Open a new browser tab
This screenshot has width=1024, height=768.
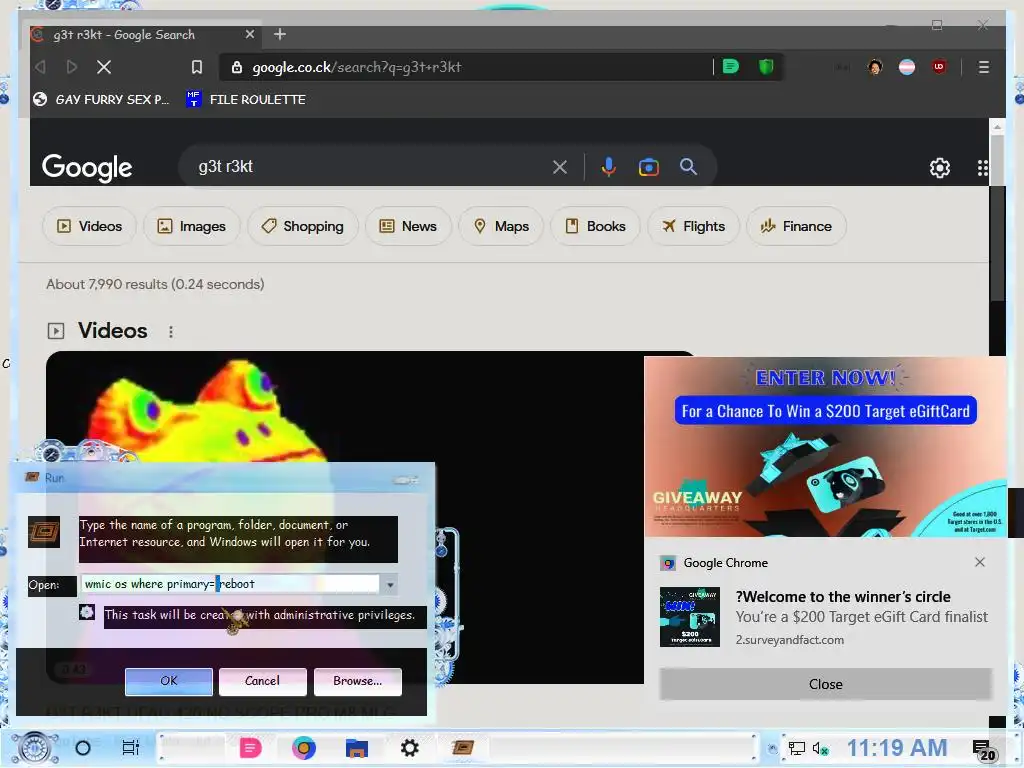point(280,34)
